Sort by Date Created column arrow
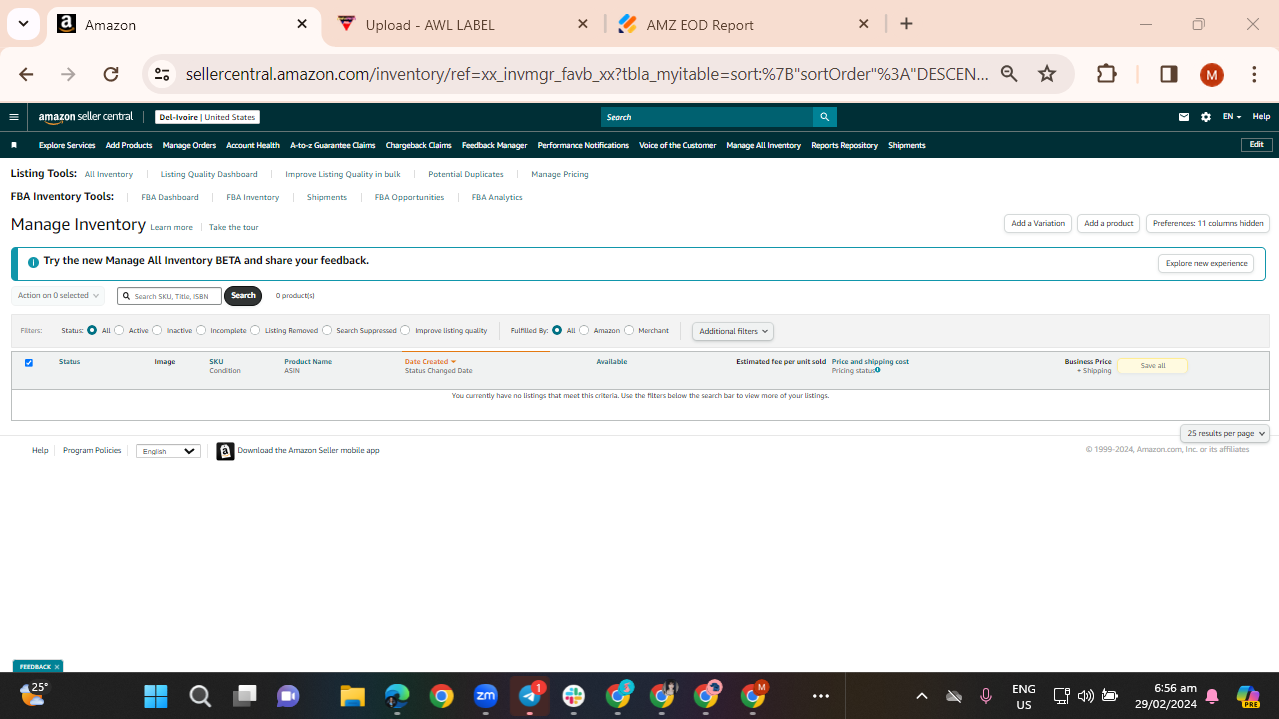This screenshot has width=1279, height=719. pos(453,362)
